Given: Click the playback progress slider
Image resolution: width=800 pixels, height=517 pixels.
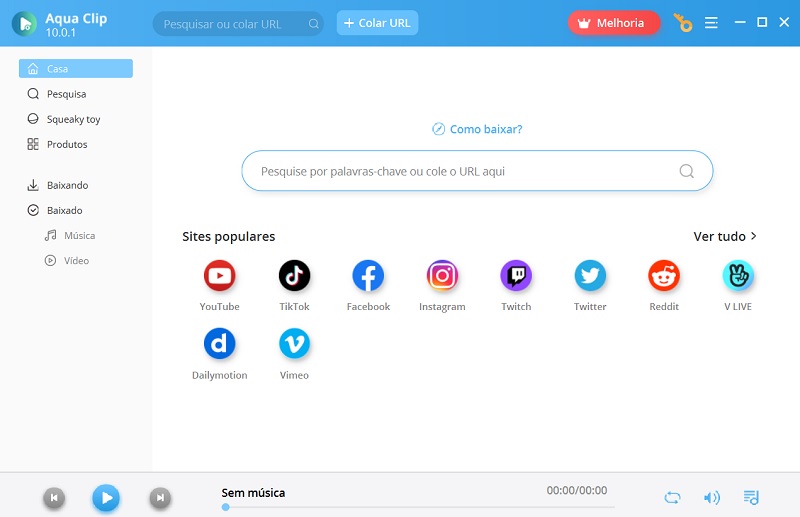Looking at the screenshot, I should [418, 507].
